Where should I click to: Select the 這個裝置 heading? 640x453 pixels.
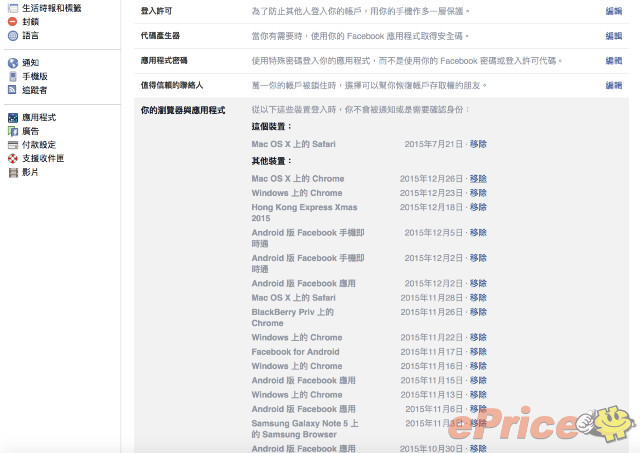pos(271,127)
